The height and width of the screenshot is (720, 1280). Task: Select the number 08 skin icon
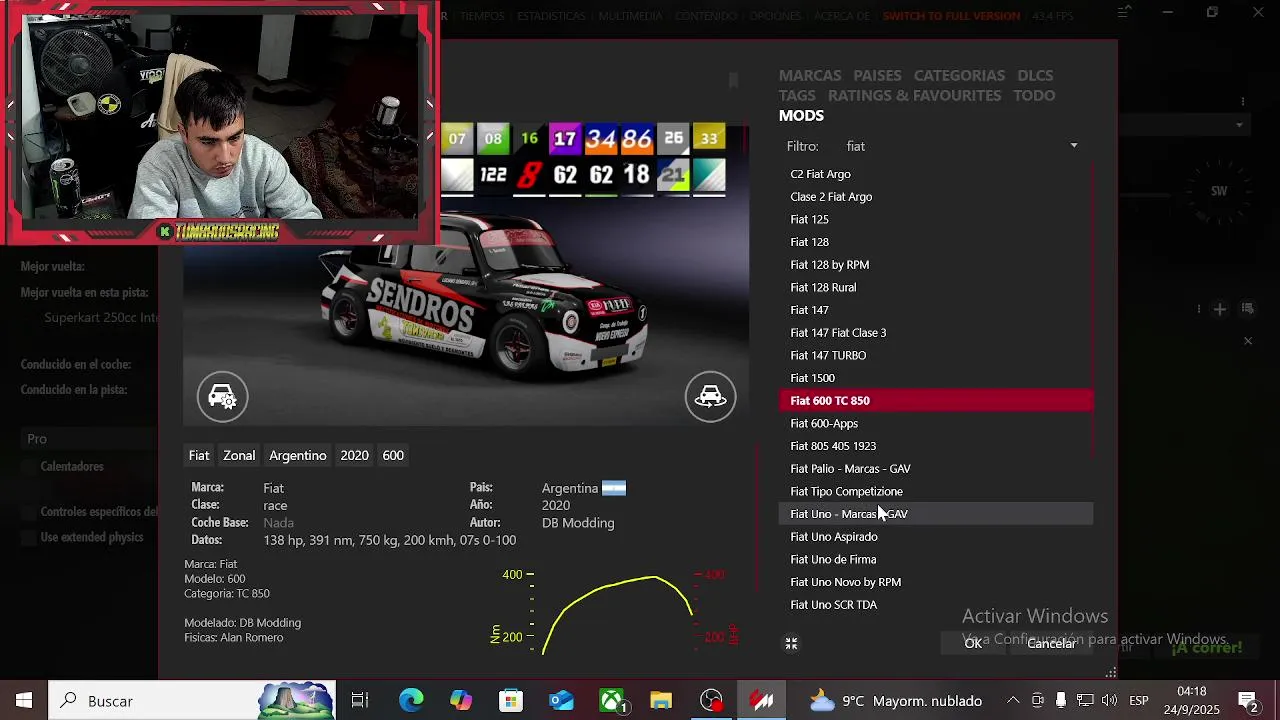tap(493, 139)
